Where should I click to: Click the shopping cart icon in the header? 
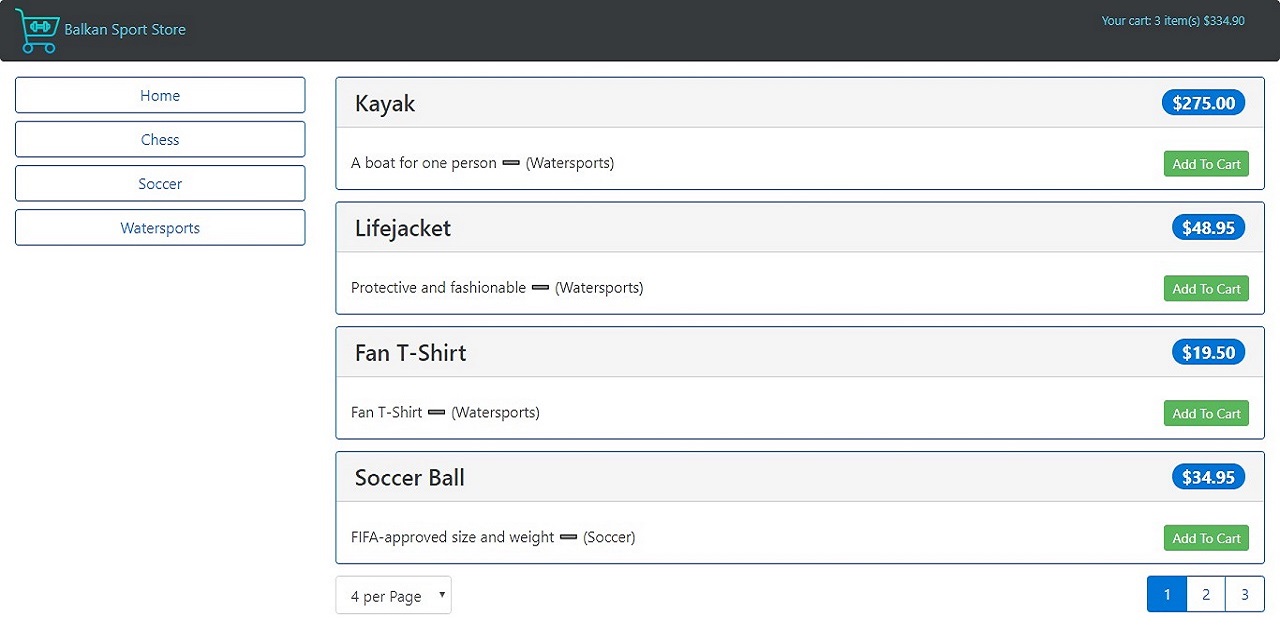click(x=37, y=30)
